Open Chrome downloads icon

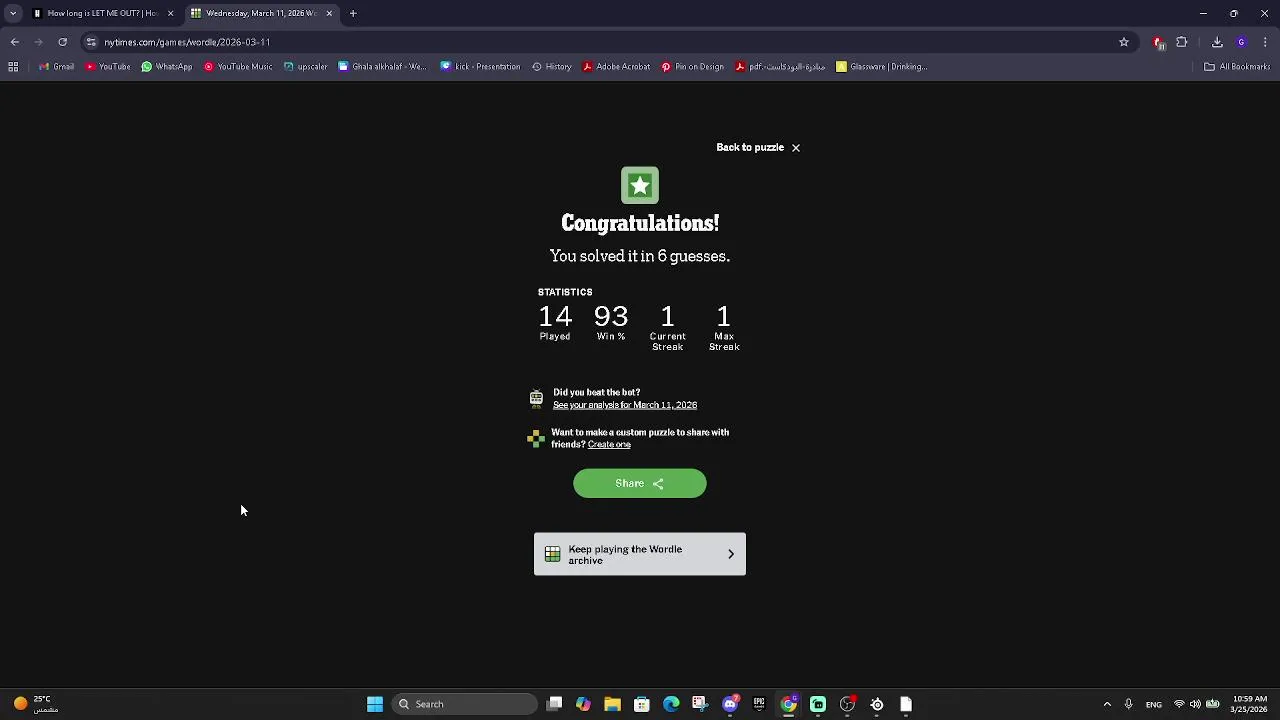tap(1217, 42)
